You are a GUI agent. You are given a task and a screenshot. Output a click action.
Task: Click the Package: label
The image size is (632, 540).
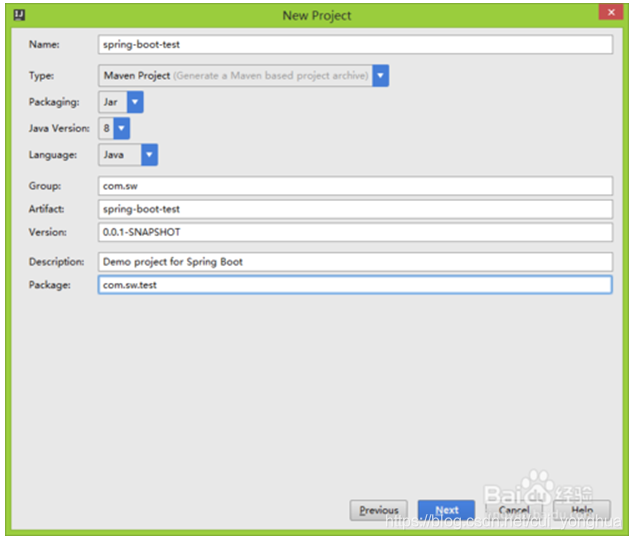click(x=49, y=285)
